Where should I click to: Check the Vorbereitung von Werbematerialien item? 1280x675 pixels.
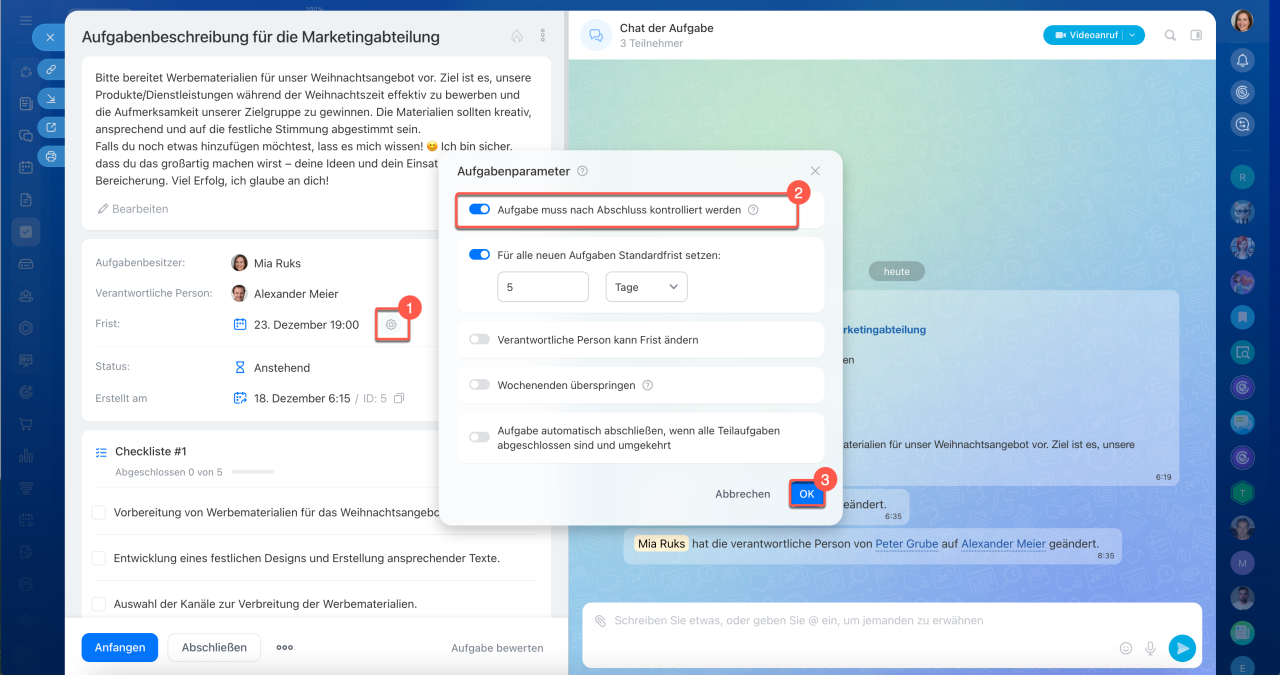click(x=99, y=513)
